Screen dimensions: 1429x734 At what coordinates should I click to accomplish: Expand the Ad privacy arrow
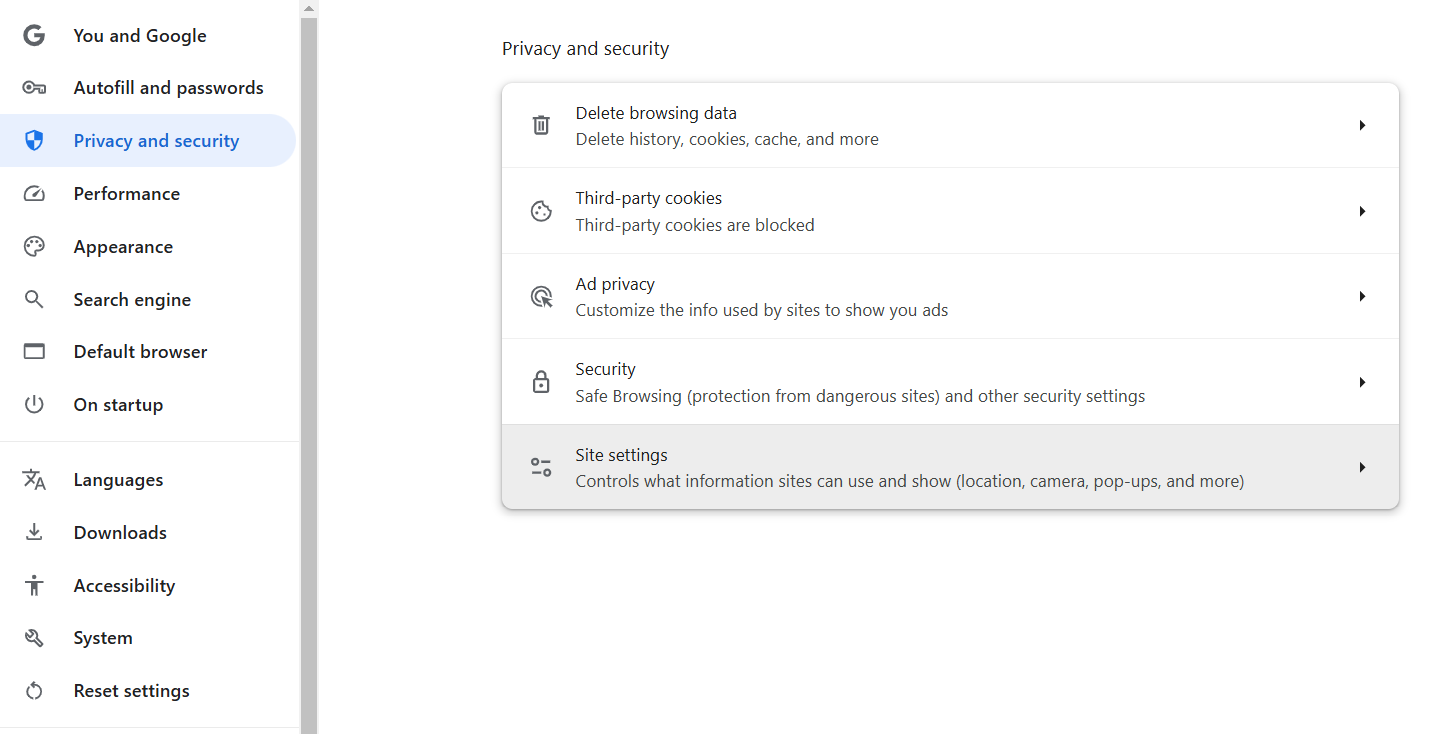pos(1362,297)
